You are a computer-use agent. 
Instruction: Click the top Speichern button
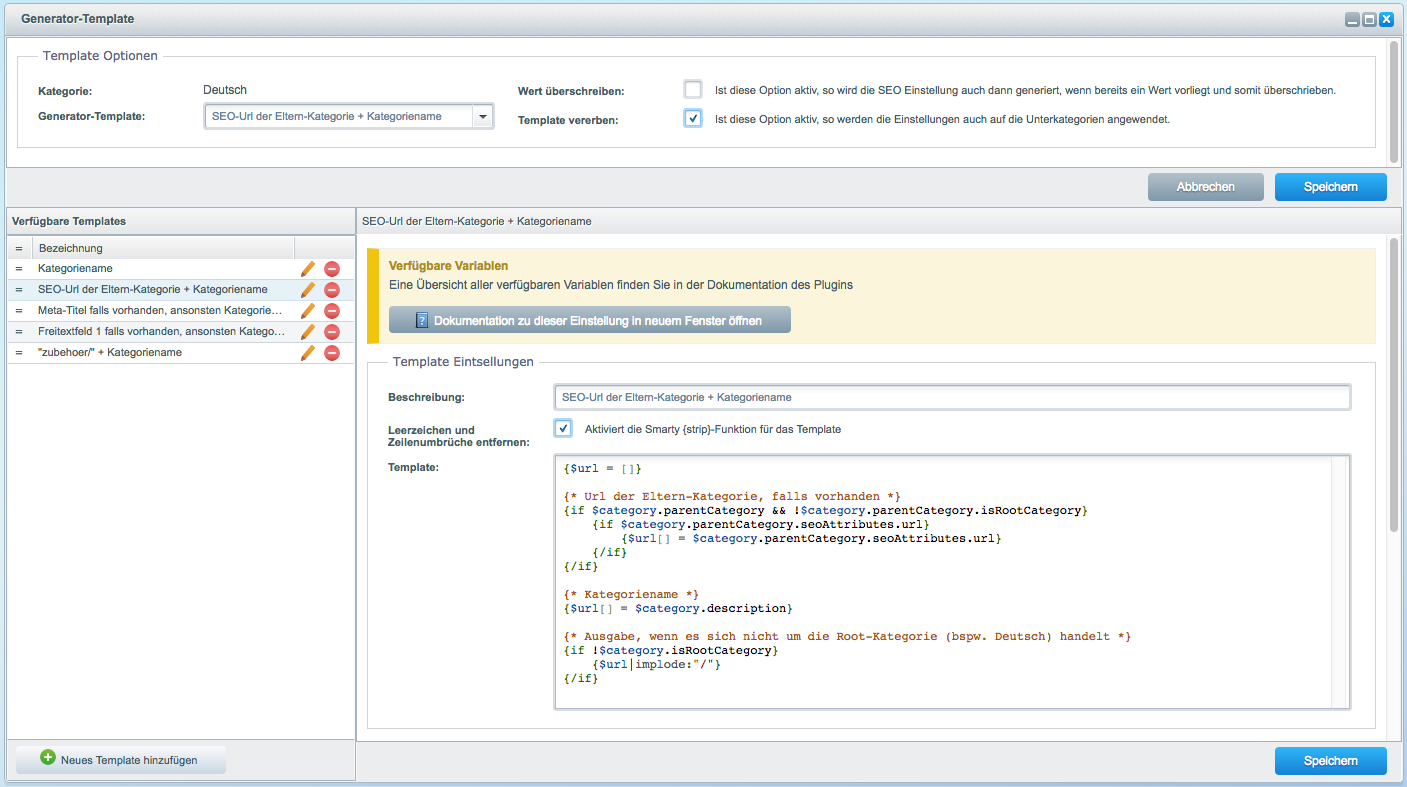pos(1330,187)
